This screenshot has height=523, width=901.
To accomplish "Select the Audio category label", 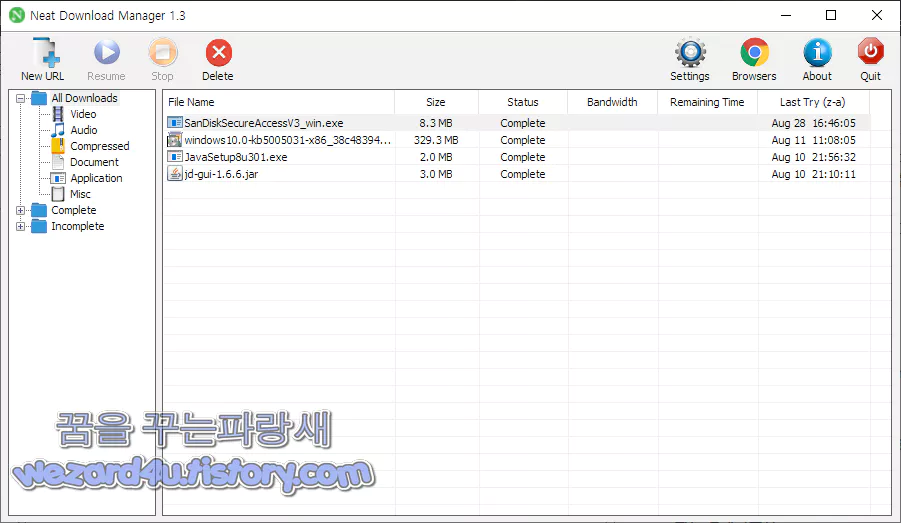I will 84,130.
